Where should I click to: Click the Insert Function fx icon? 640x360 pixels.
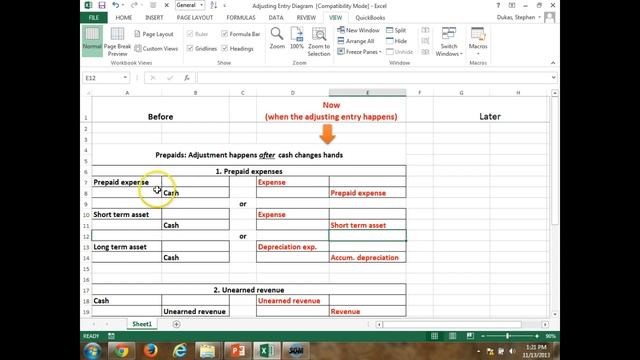pyautogui.click(x=187, y=78)
